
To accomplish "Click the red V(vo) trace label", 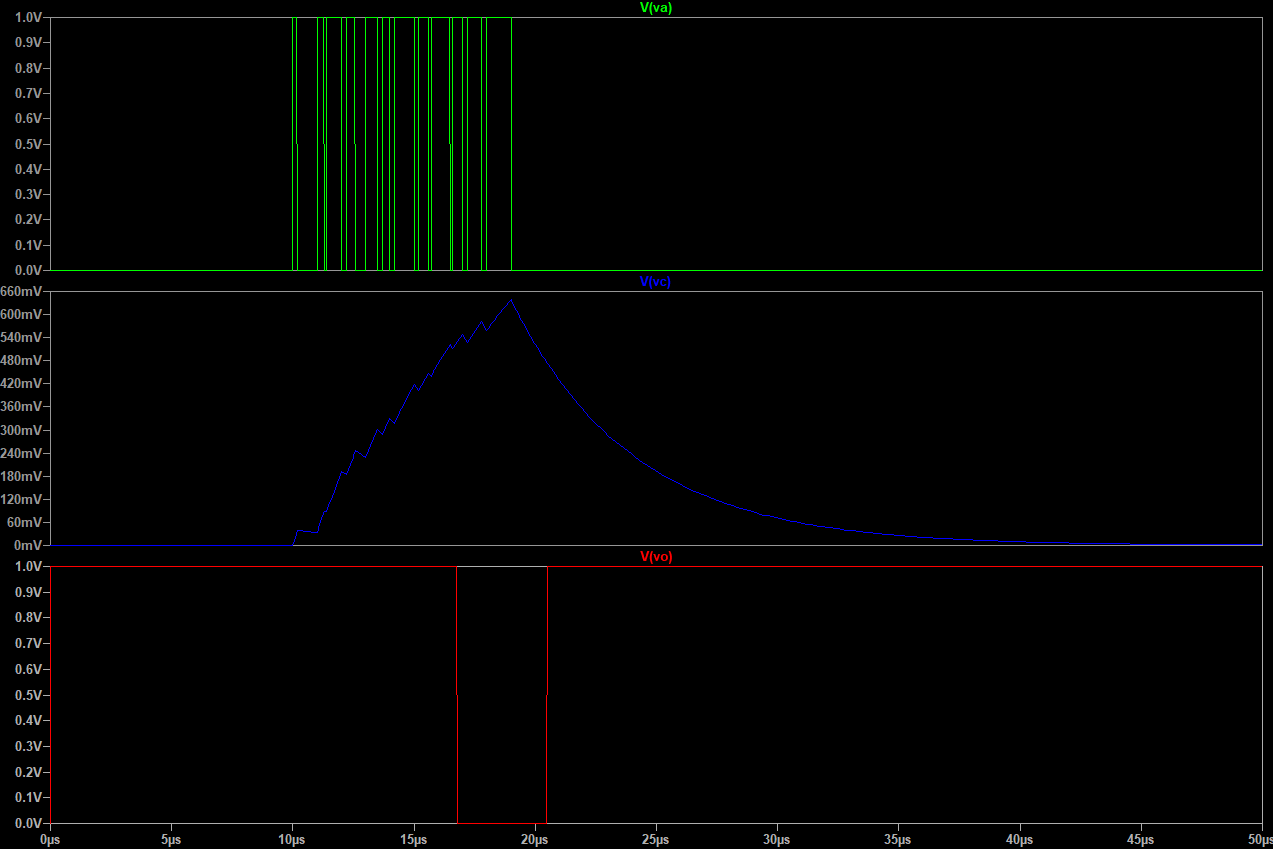I will pos(655,557).
